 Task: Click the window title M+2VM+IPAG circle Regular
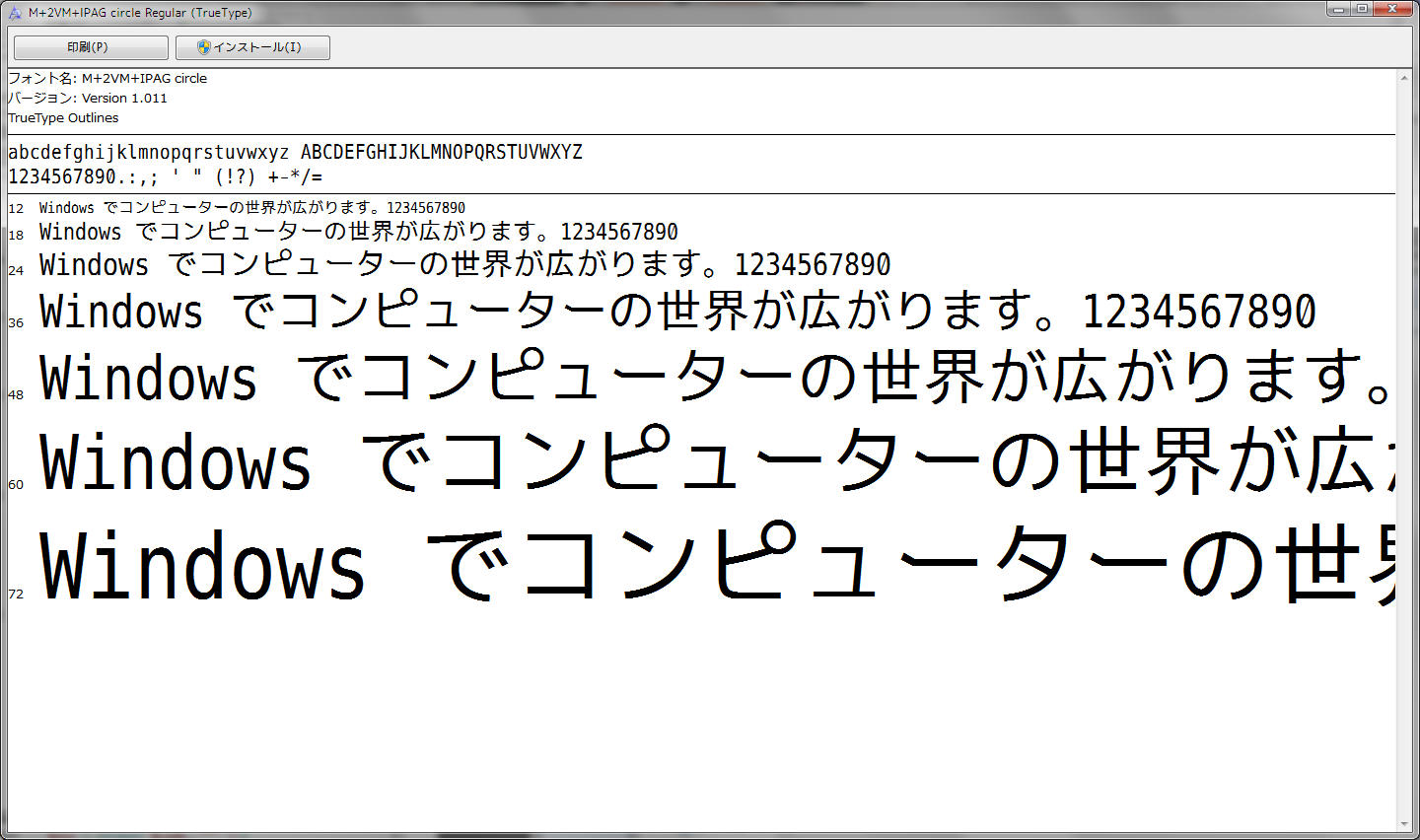click(140, 13)
